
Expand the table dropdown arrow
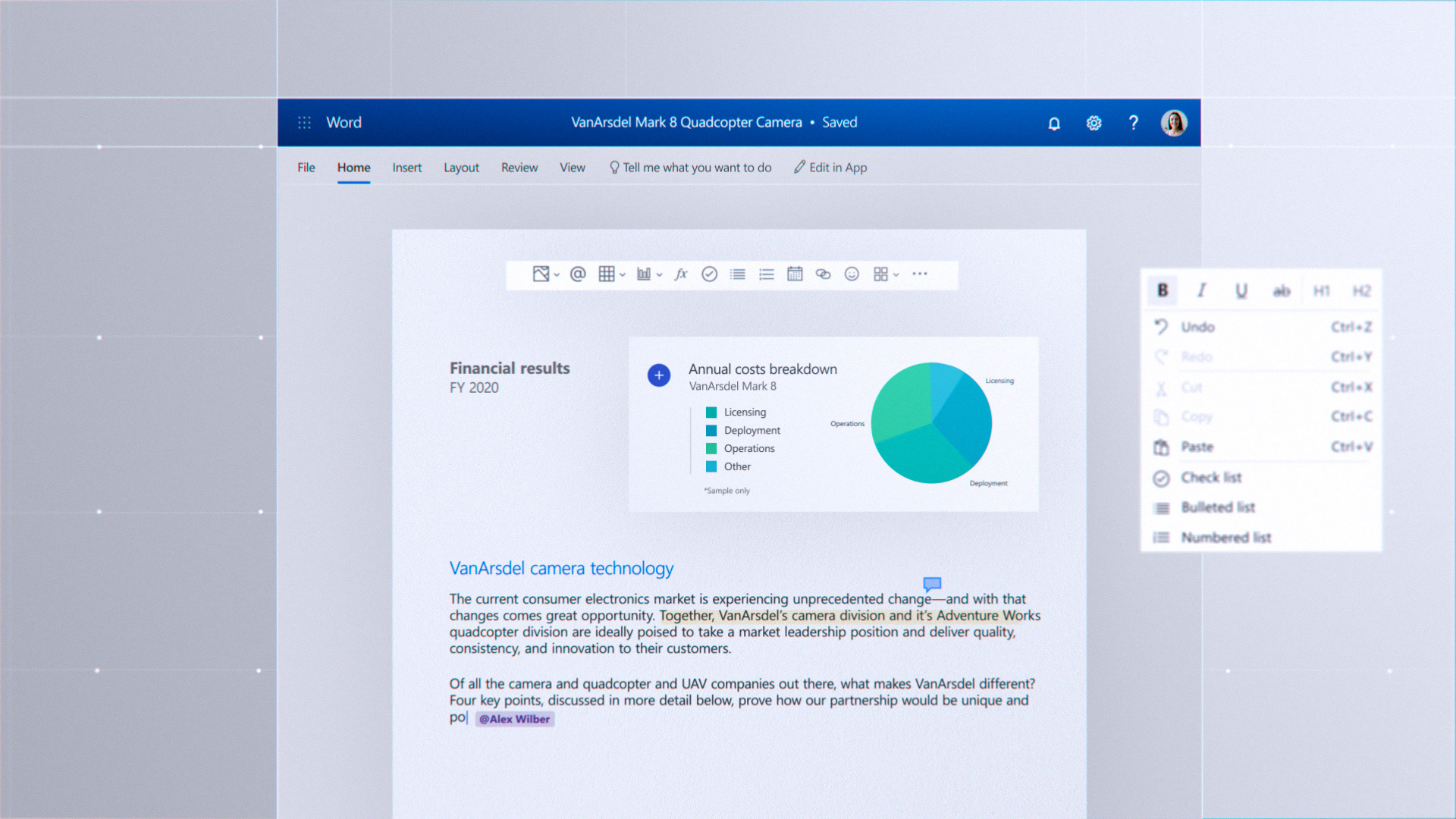623,275
